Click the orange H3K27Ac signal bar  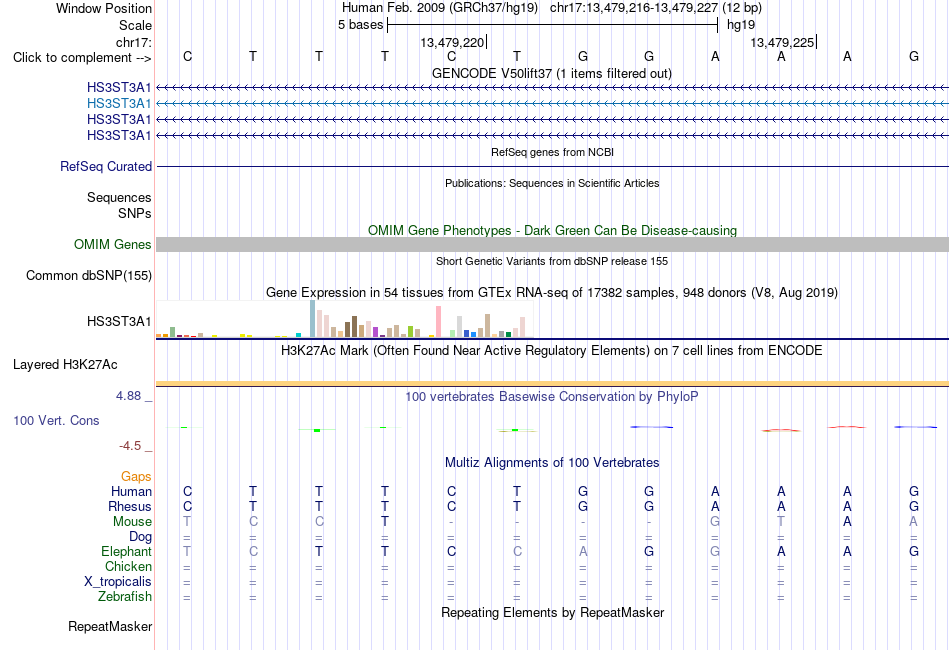(x=552, y=383)
